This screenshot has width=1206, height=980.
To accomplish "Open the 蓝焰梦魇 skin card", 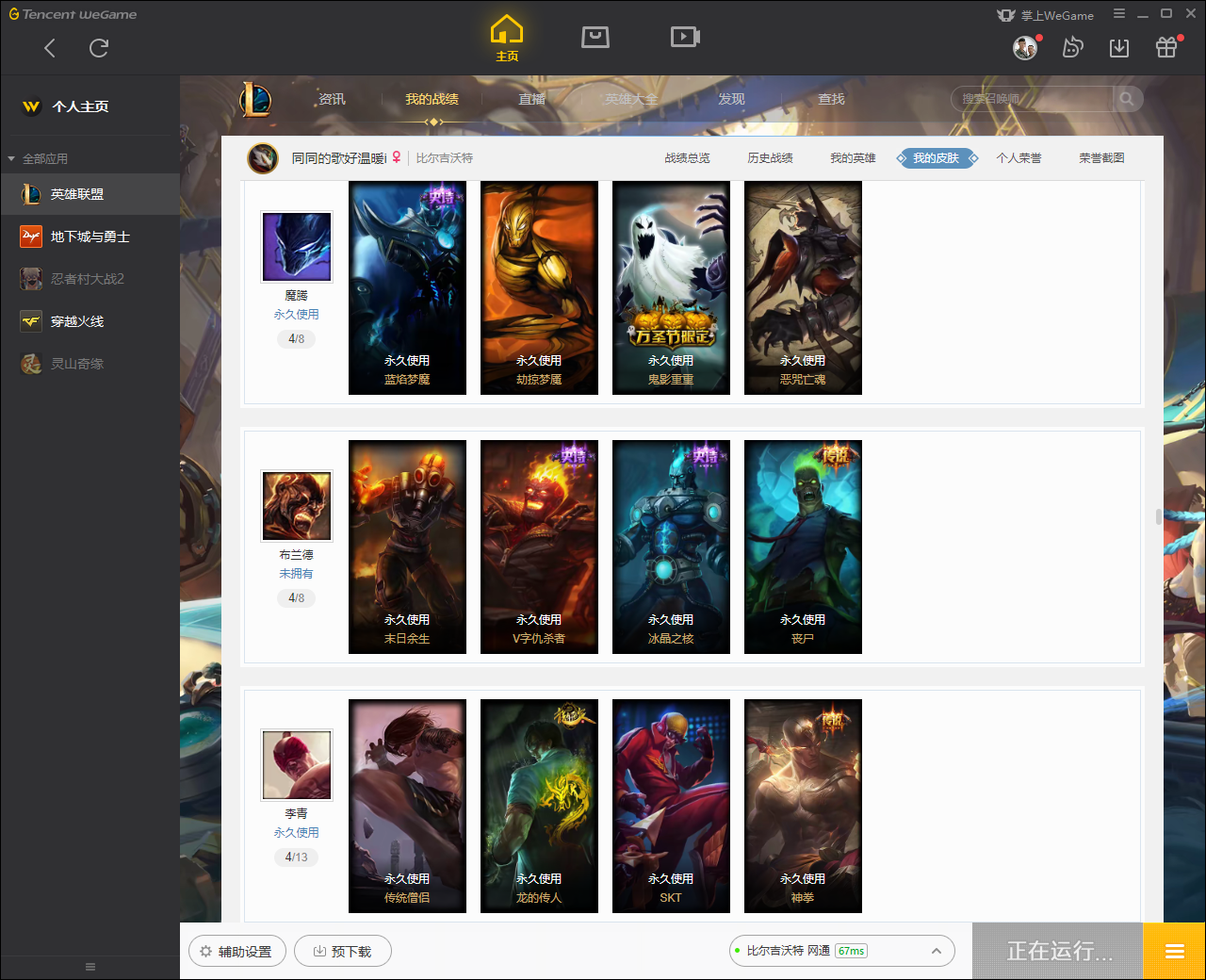I will [x=407, y=287].
